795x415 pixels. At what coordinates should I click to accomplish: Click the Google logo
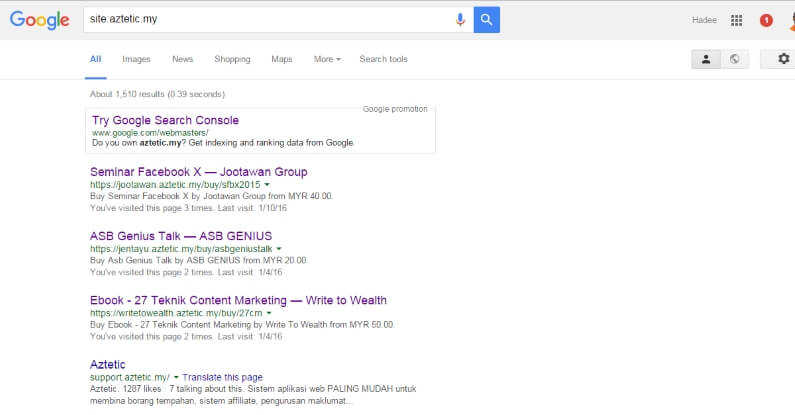pos(40,20)
